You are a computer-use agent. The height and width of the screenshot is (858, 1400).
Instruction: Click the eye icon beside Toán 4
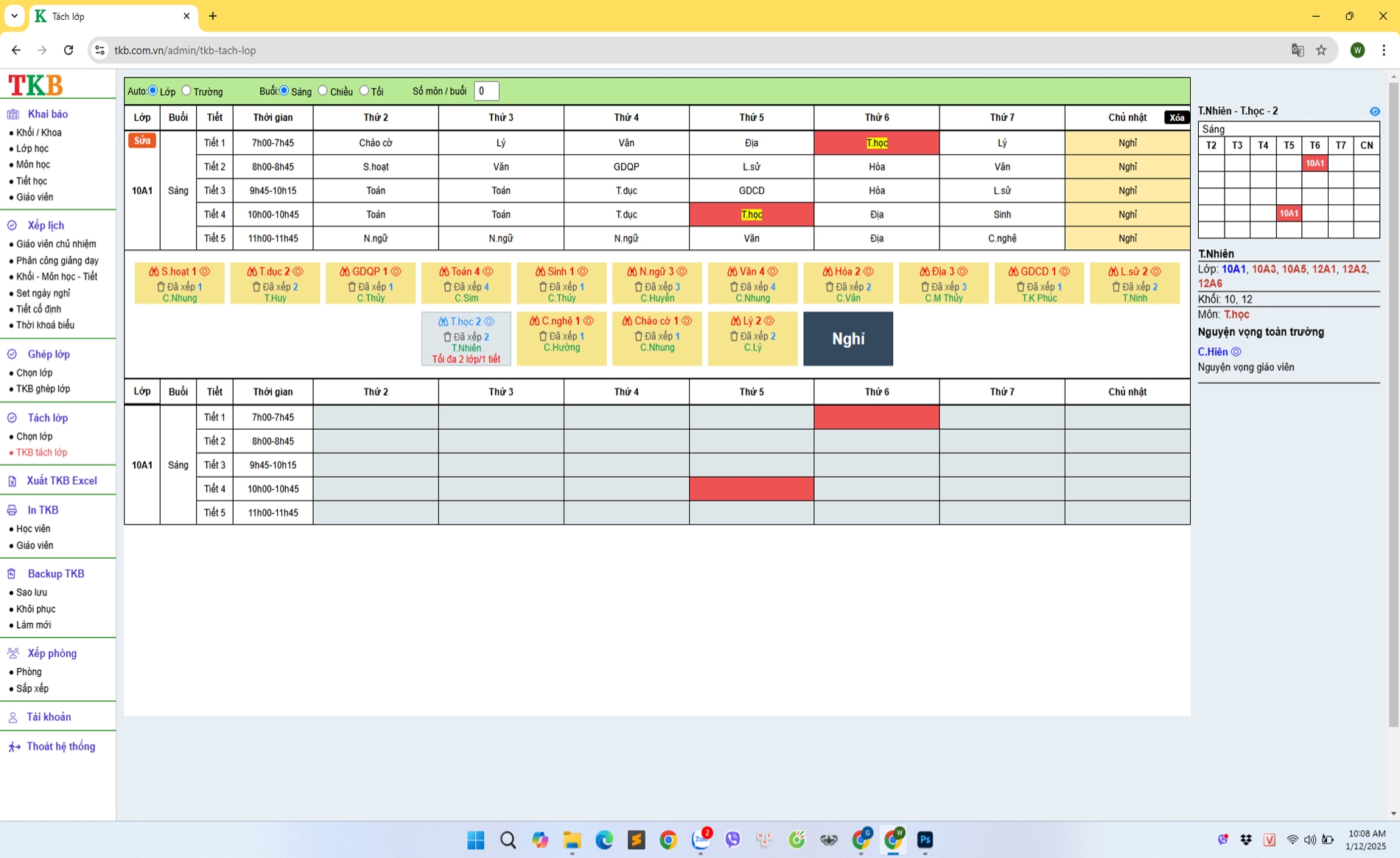(x=488, y=272)
